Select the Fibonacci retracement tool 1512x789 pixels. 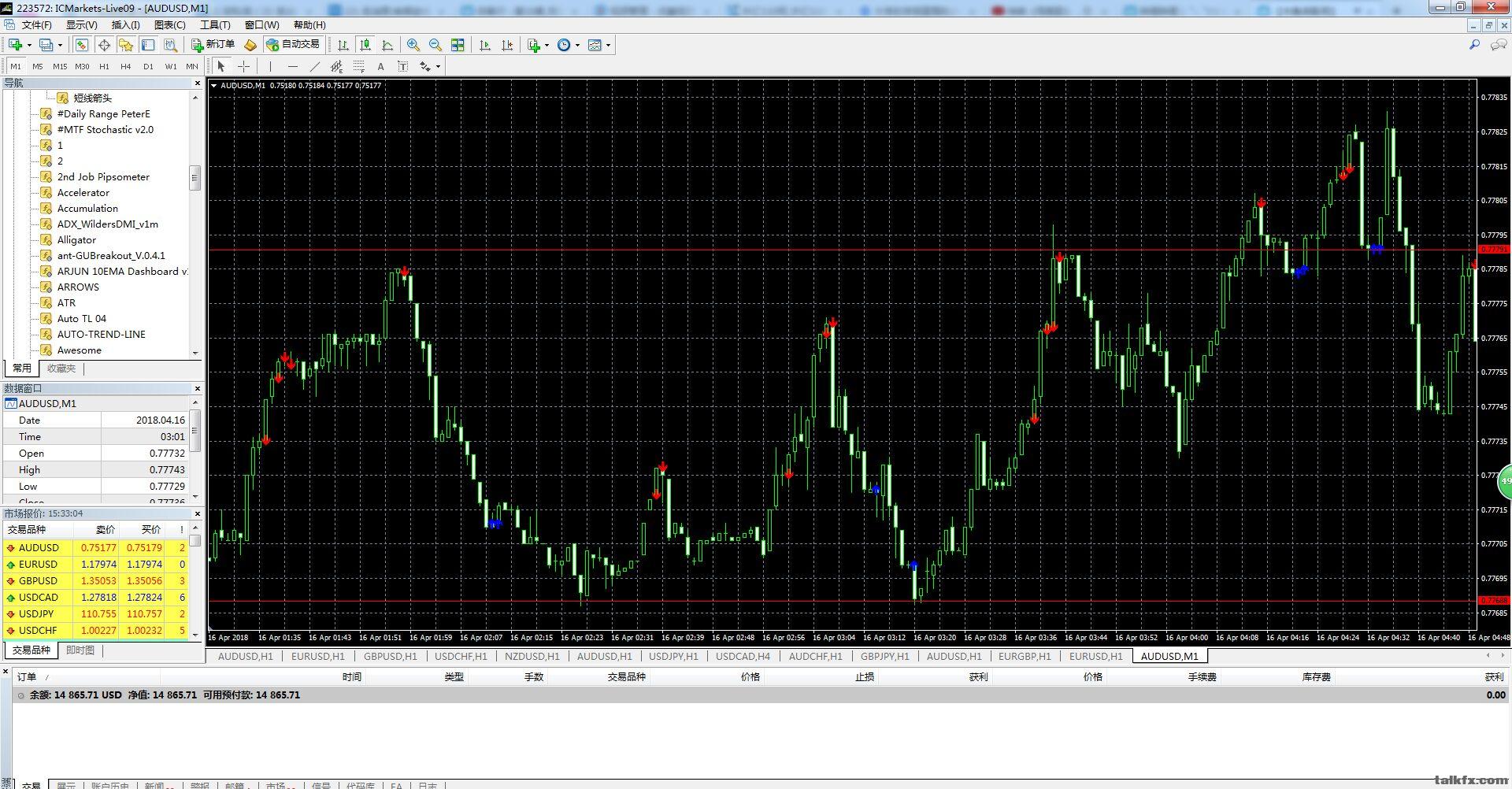(x=359, y=66)
